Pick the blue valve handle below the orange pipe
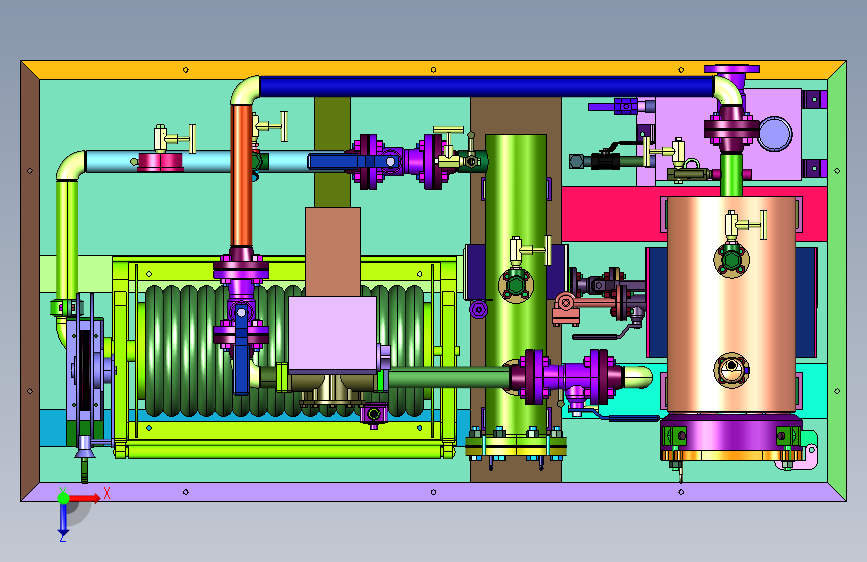Image resolution: width=867 pixels, height=562 pixels. point(242,348)
